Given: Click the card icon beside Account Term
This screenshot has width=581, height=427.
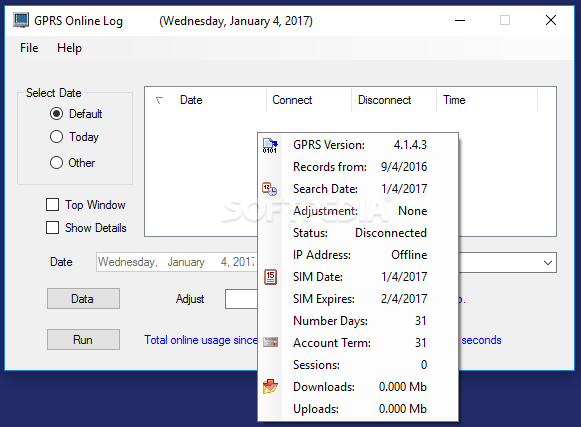Looking at the screenshot, I should click(x=270, y=342).
